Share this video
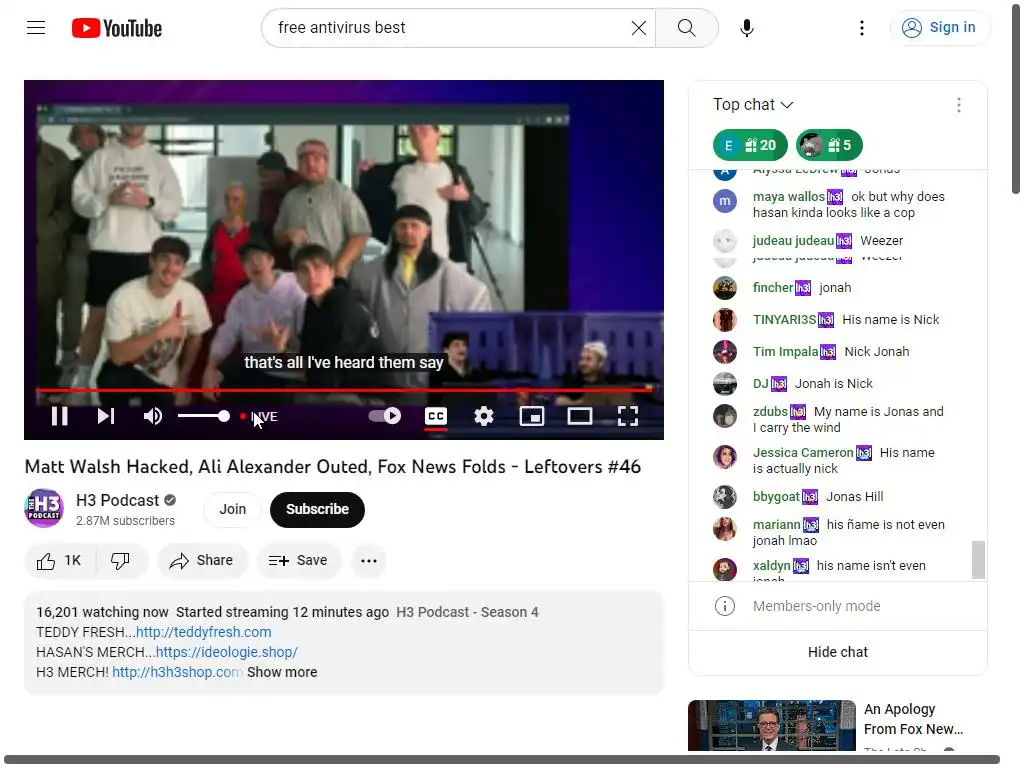 (201, 560)
